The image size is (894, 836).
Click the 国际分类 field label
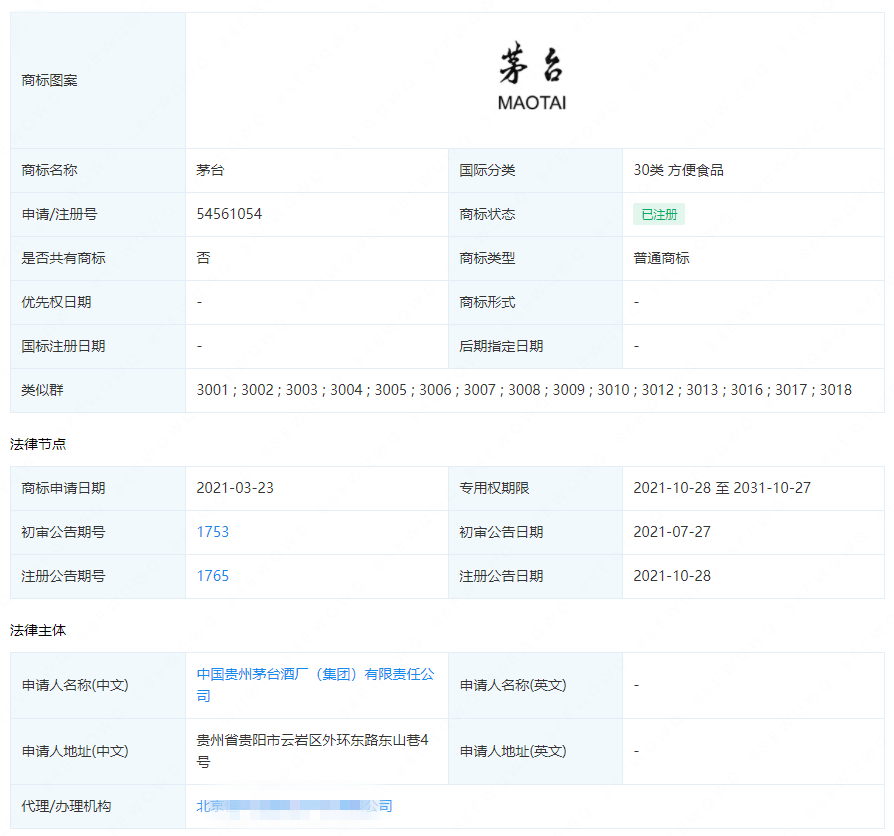[487, 170]
